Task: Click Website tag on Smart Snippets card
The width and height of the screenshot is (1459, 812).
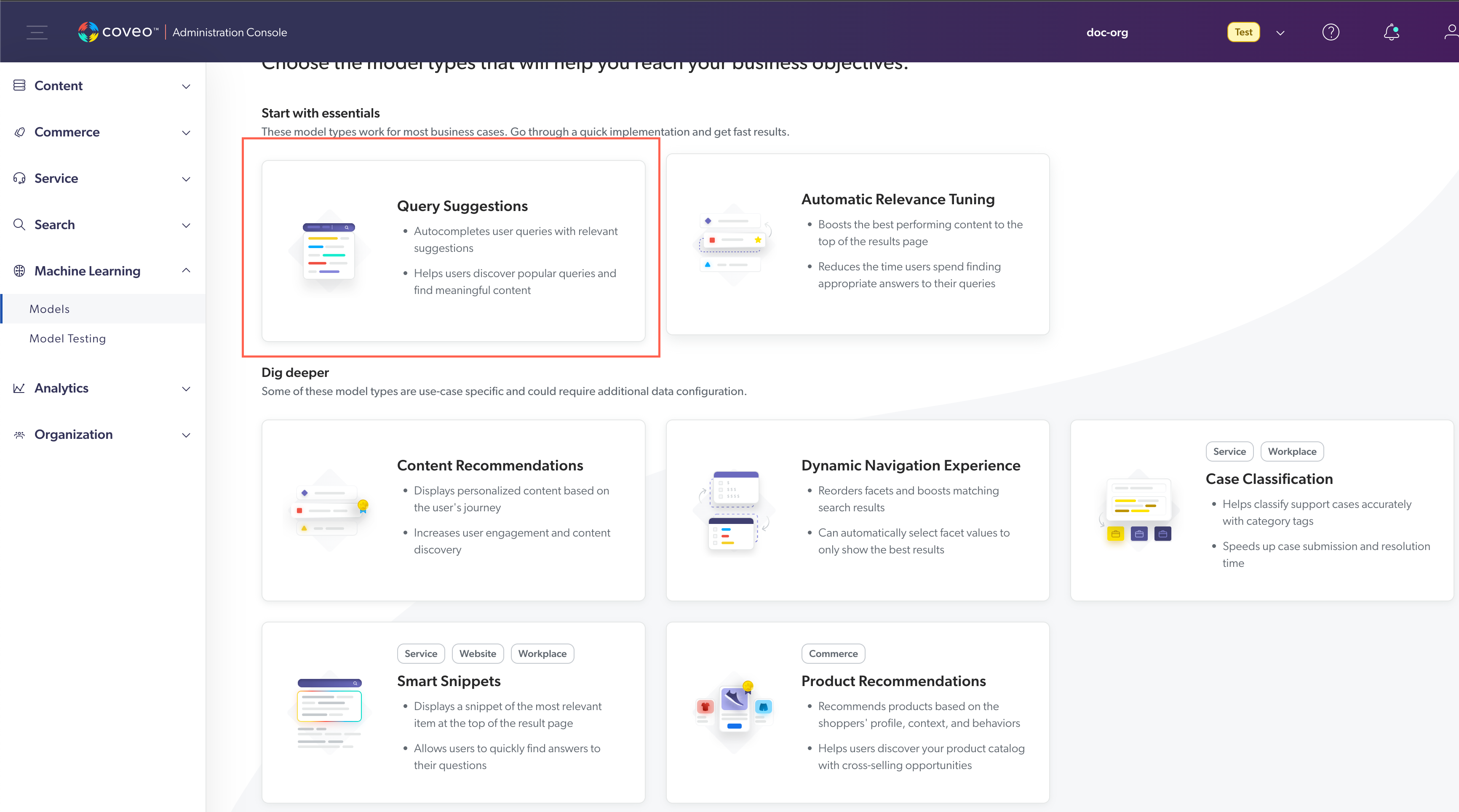Action: coord(478,654)
